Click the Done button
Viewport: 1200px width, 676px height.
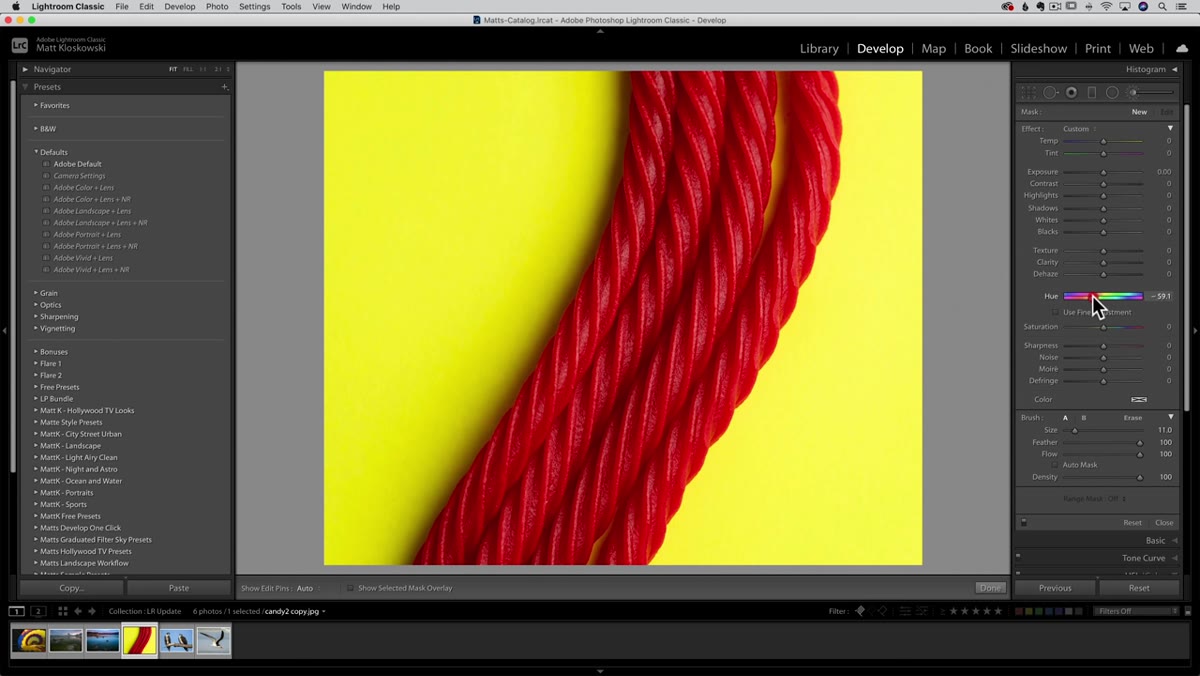pyautogui.click(x=990, y=588)
